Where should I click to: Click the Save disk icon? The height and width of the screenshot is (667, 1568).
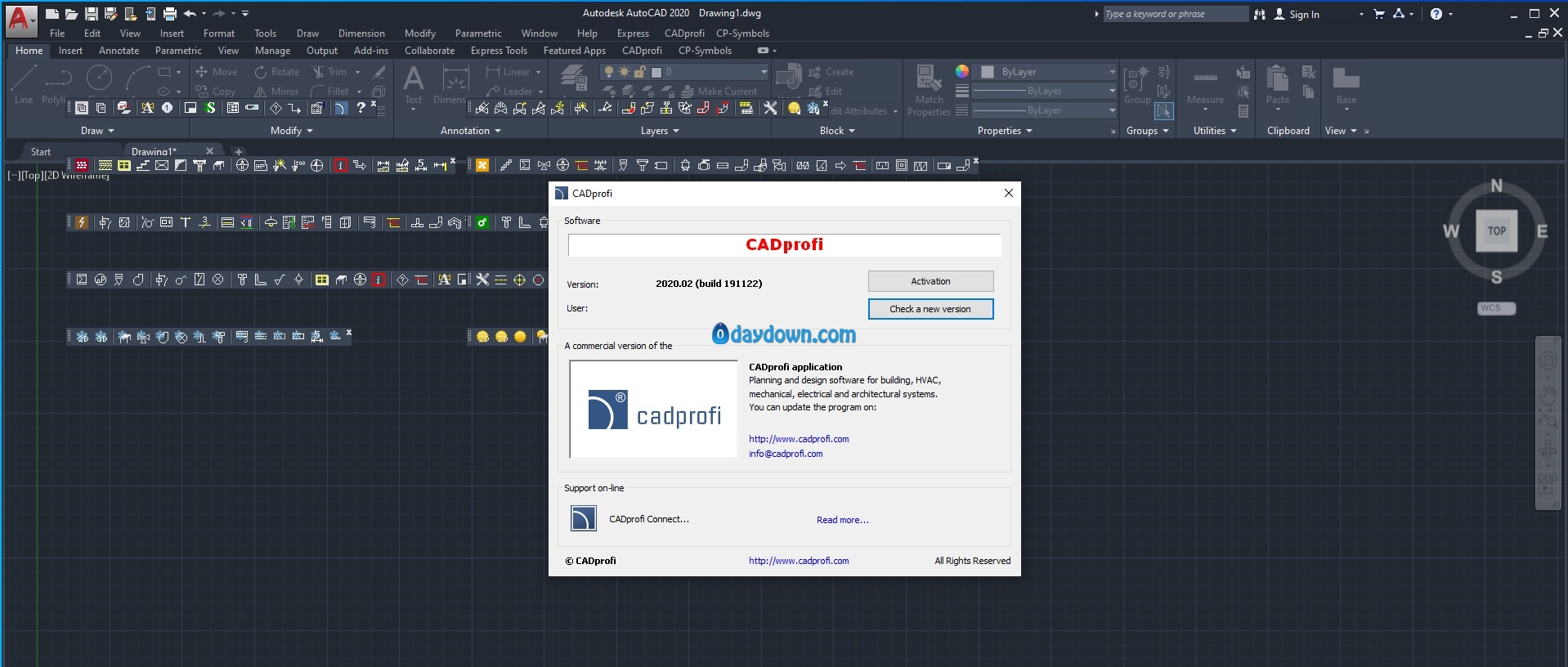pyautogui.click(x=91, y=14)
